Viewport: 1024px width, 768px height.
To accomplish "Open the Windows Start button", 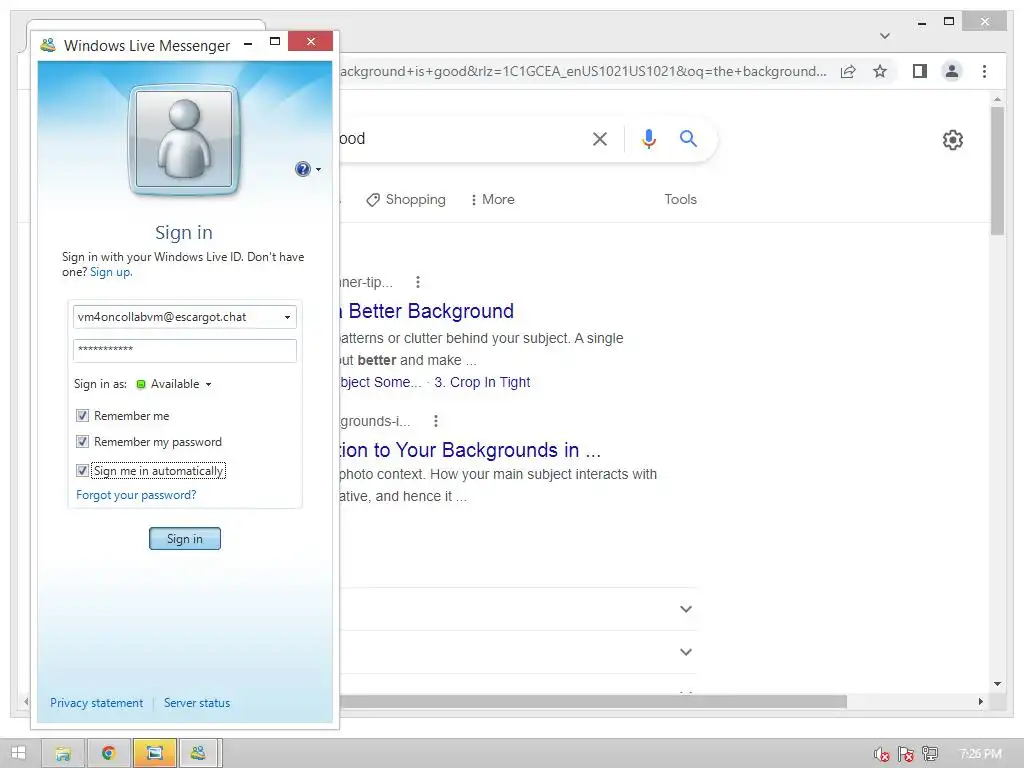I will tap(18, 753).
